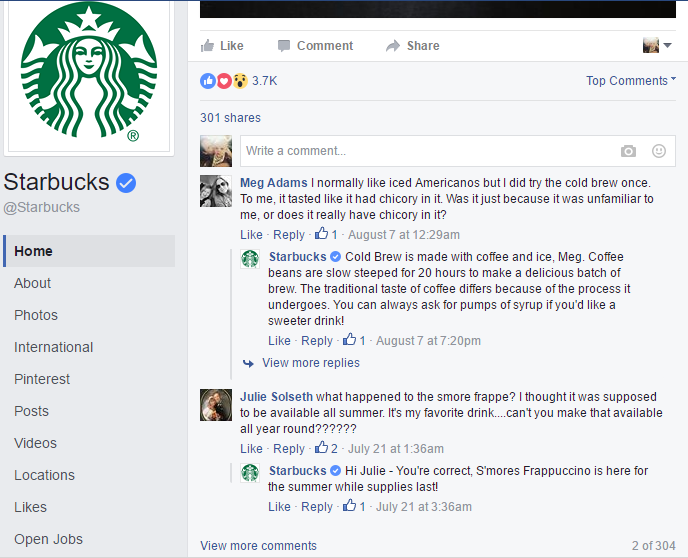This screenshot has height=558, width=688.
Task: Expand View more comments
Action: 258,546
